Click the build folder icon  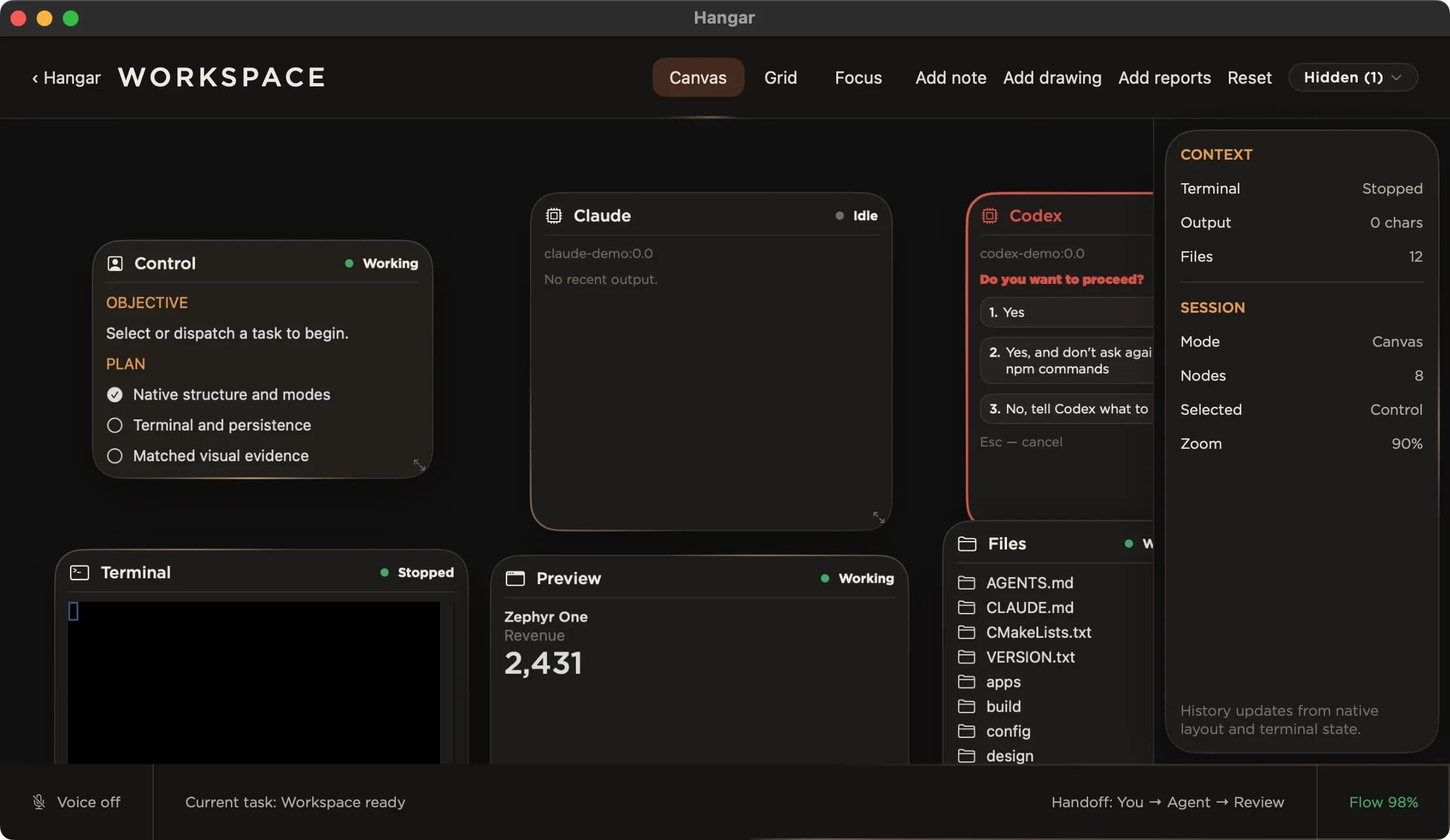coord(966,707)
